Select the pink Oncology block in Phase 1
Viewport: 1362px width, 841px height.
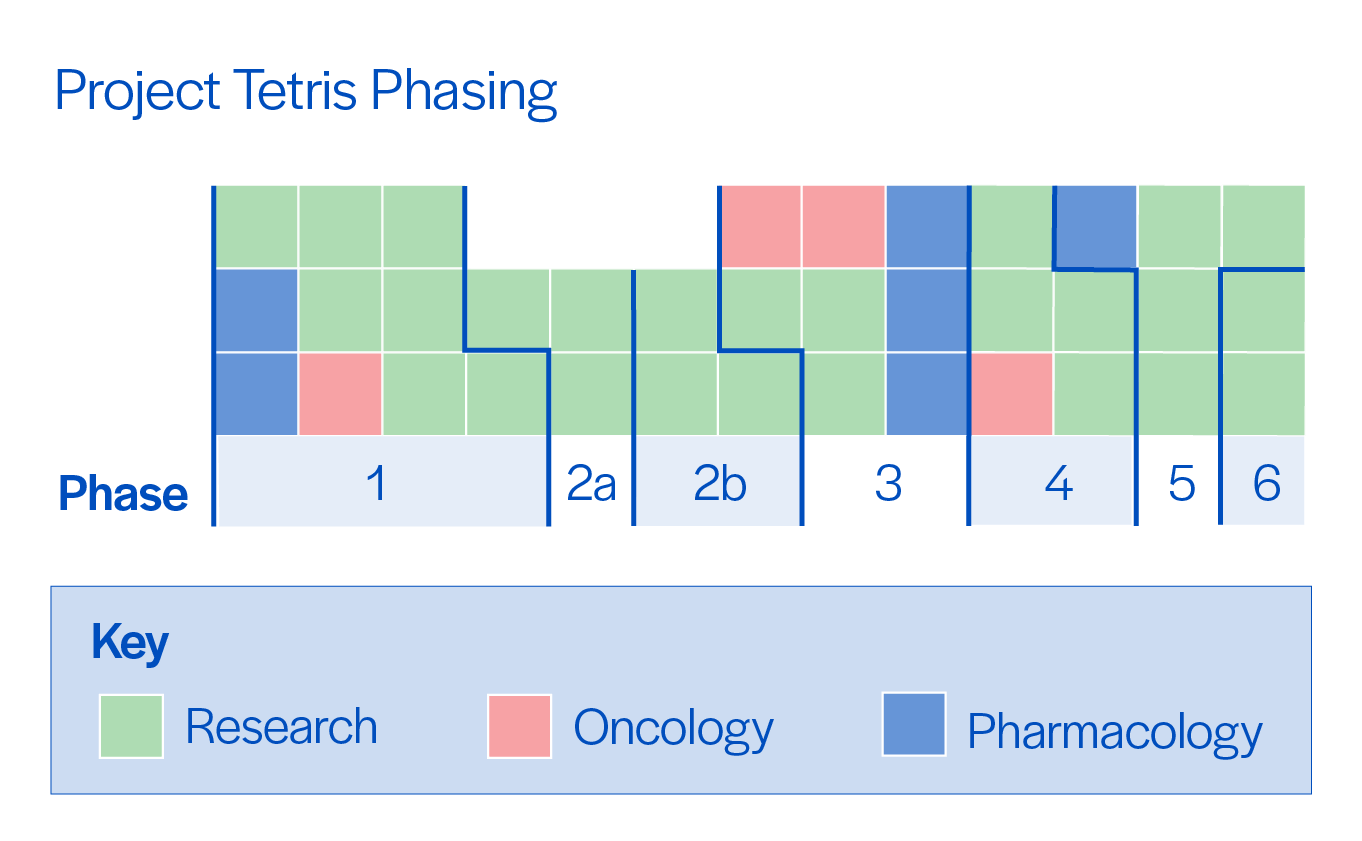click(340, 394)
